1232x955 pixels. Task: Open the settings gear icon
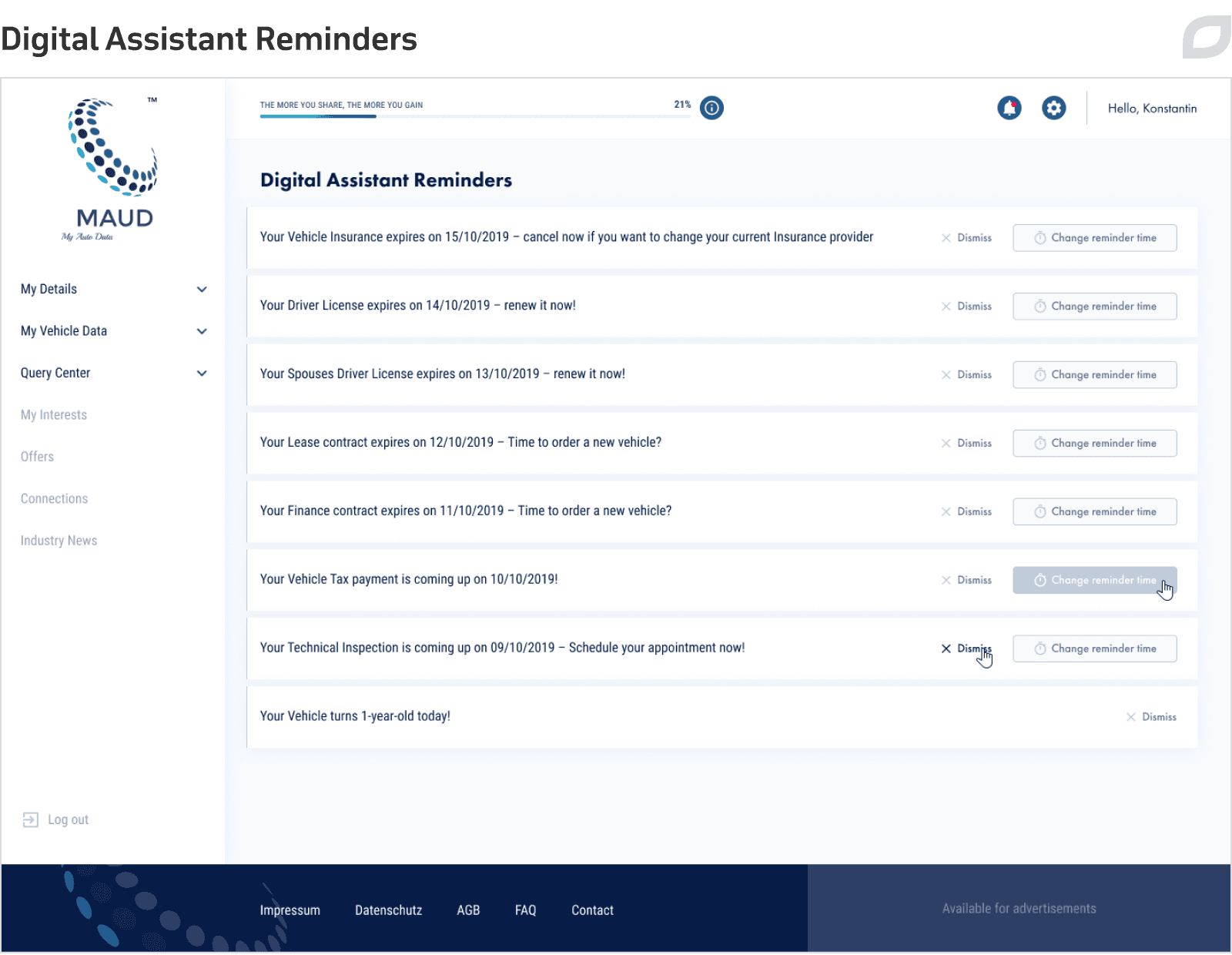pyautogui.click(x=1054, y=108)
